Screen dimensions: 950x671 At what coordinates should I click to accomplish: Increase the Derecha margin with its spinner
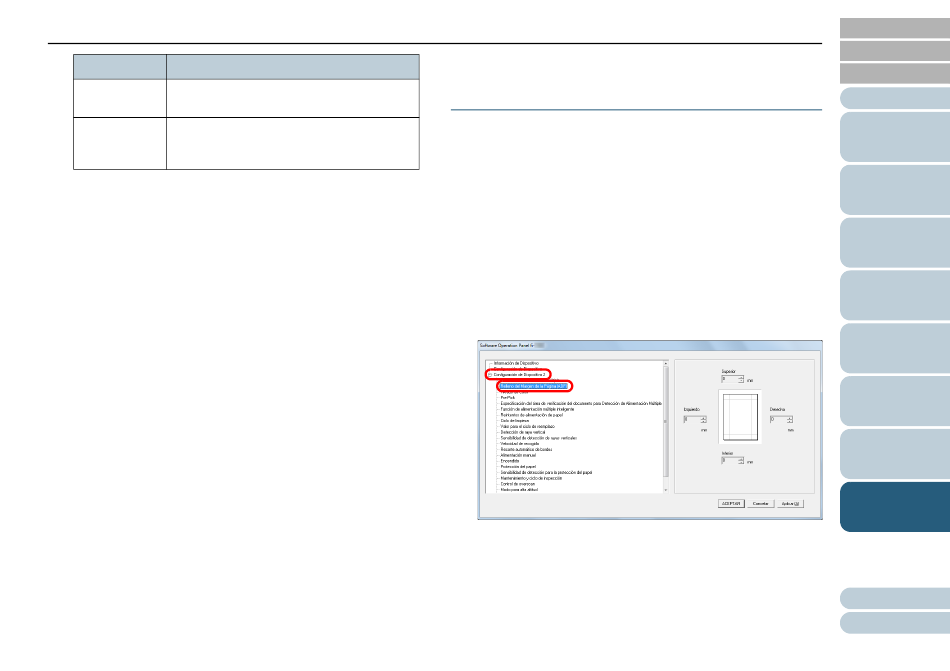(x=790, y=417)
